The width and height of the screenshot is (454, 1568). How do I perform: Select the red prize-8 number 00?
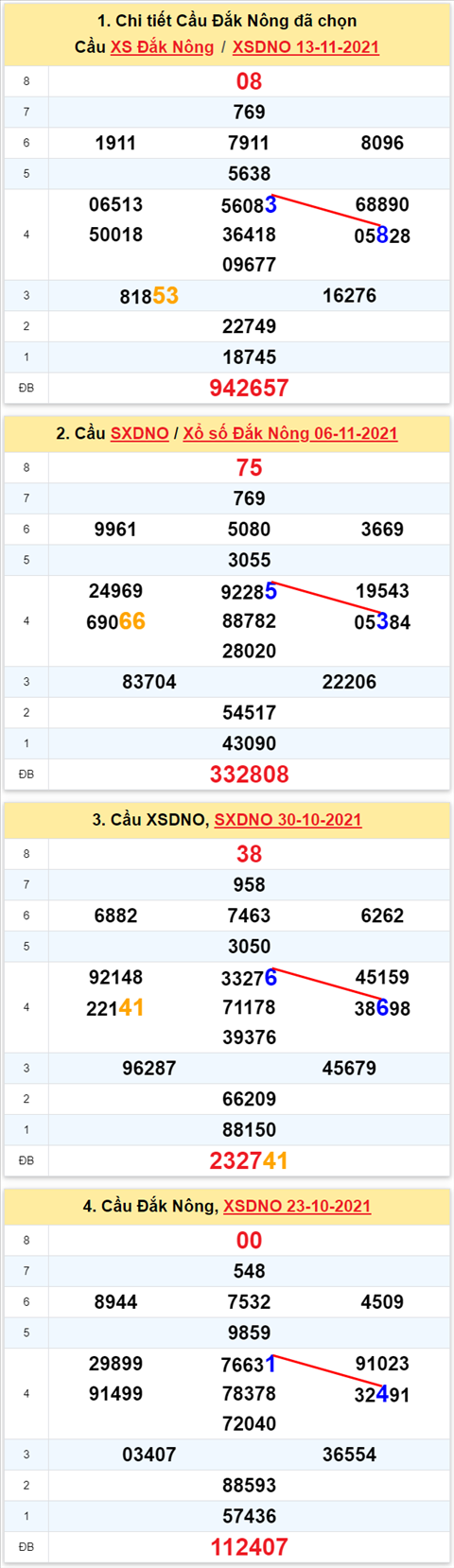pos(249,1241)
